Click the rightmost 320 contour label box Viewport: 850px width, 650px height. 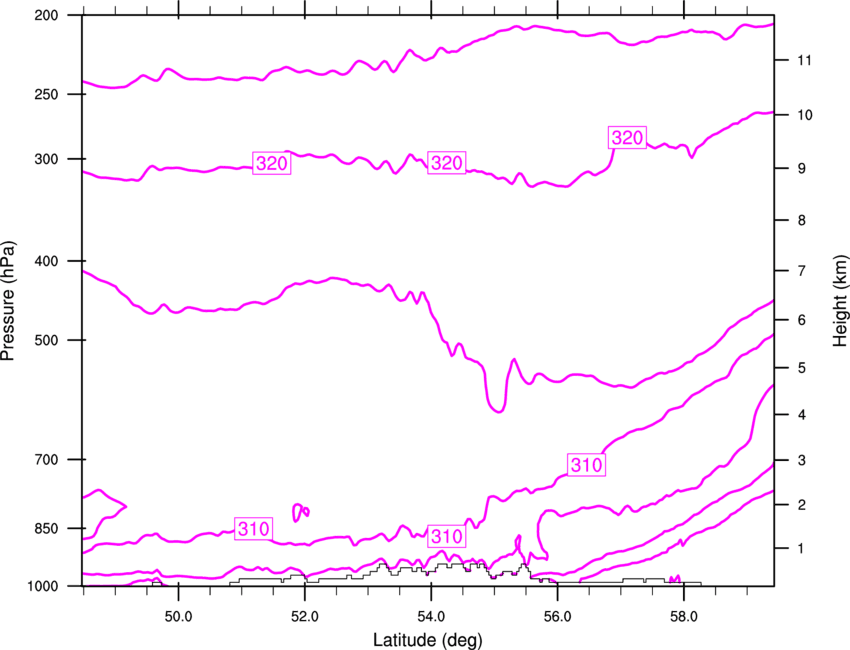coord(627,138)
